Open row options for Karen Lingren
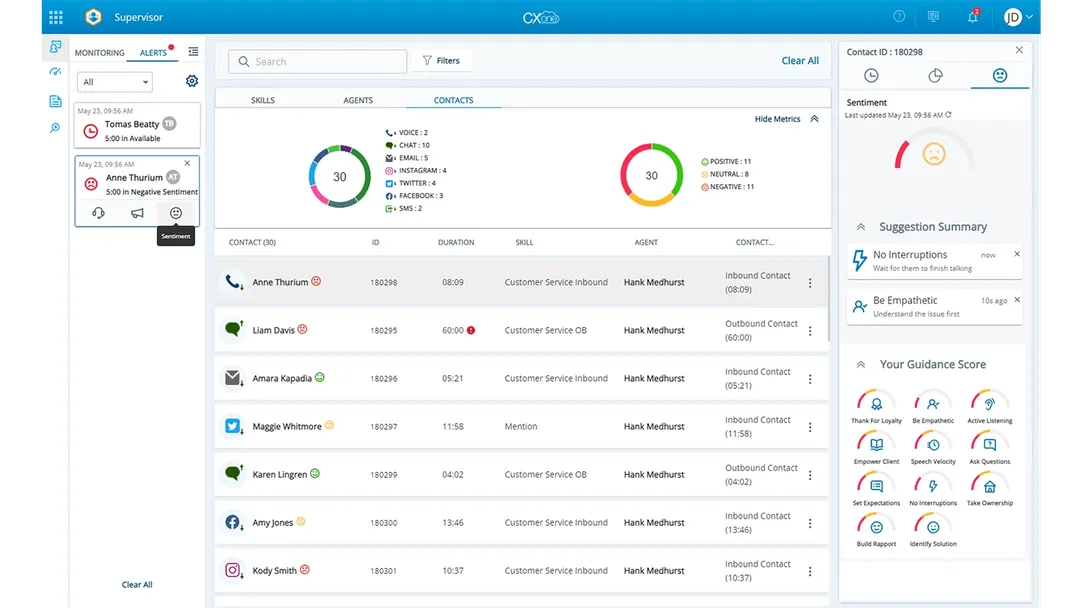The width and height of the screenshot is (1080, 608). click(x=810, y=476)
